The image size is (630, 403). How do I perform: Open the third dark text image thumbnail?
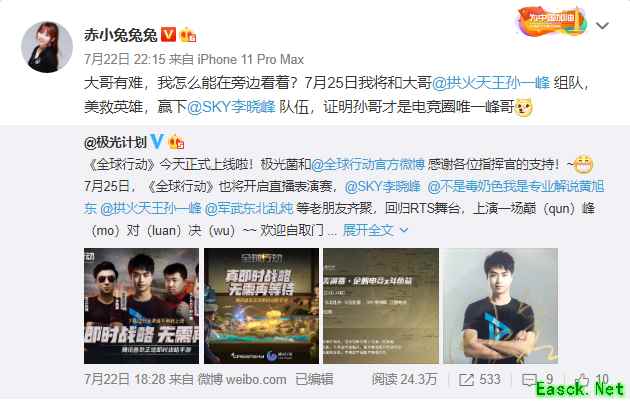click(381, 306)
